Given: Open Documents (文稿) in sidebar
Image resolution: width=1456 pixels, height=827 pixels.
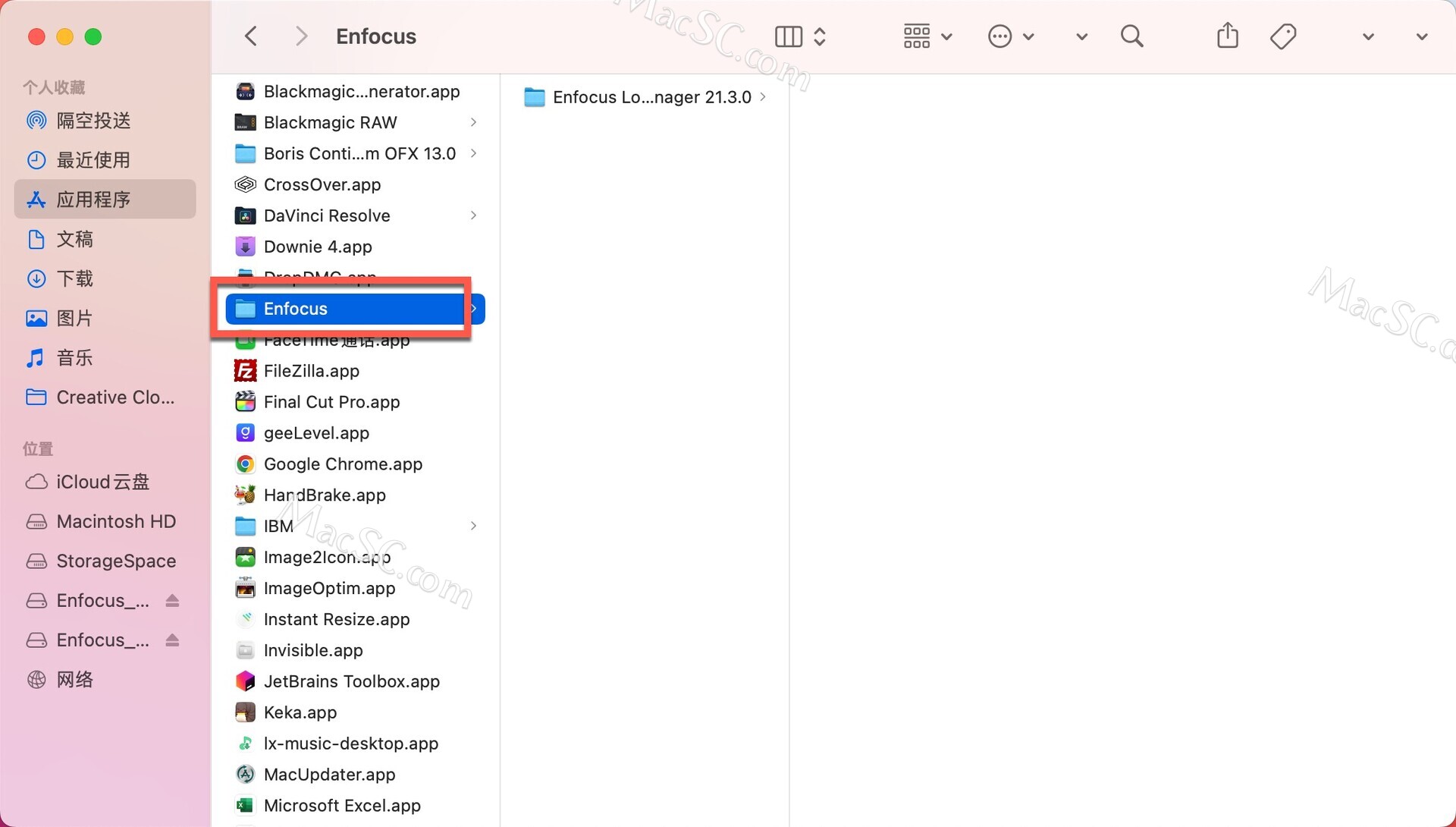Looking at the screenshot, I should tap(105, 239).
